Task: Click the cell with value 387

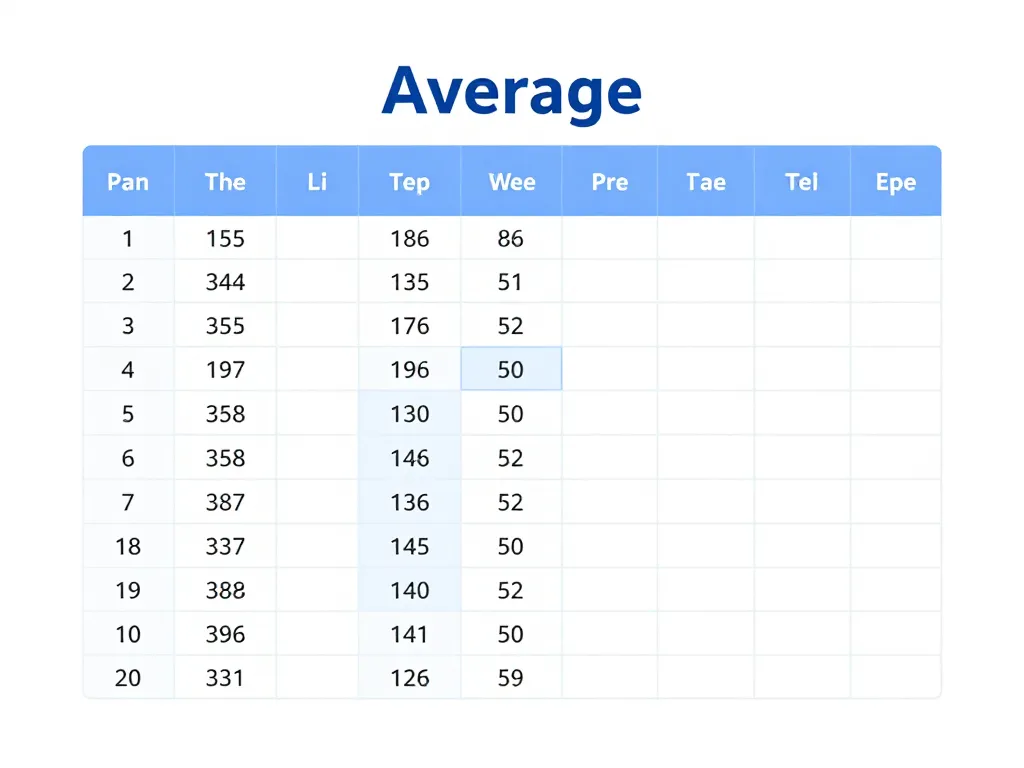Action: tap(225, 502)
